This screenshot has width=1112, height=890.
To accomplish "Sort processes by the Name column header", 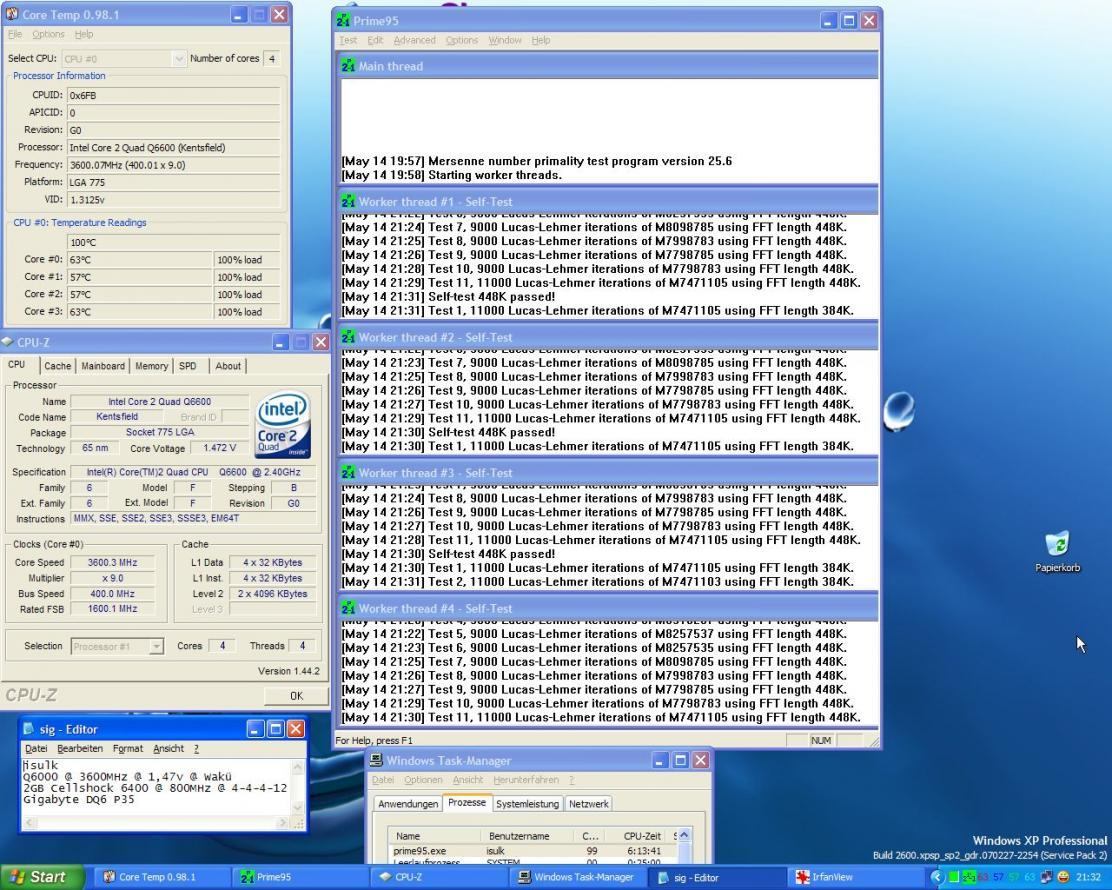I will tap(435, 836).
